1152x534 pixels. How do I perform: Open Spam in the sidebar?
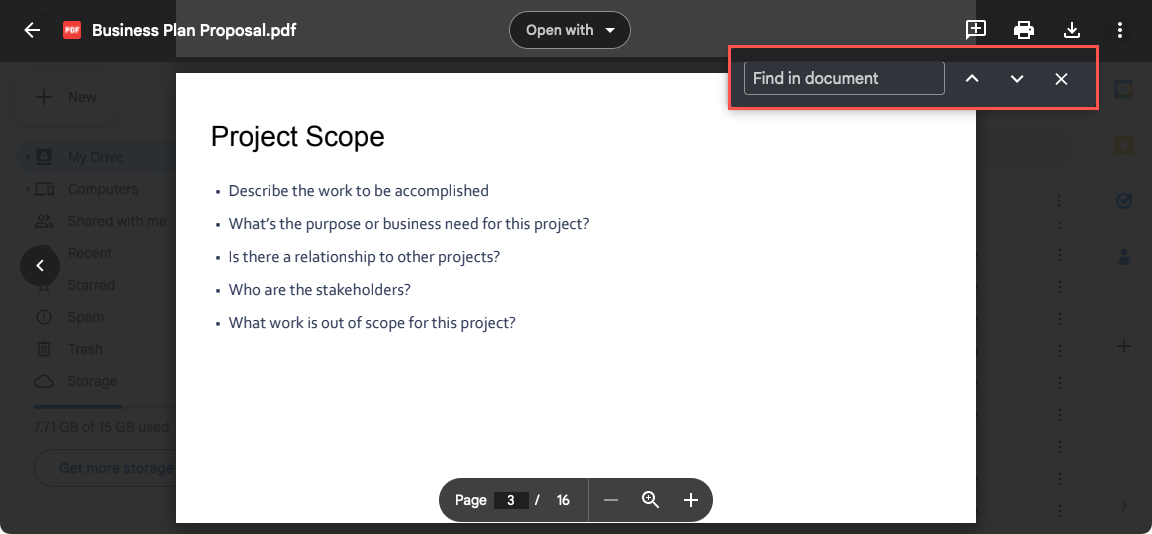pos(85,317)
